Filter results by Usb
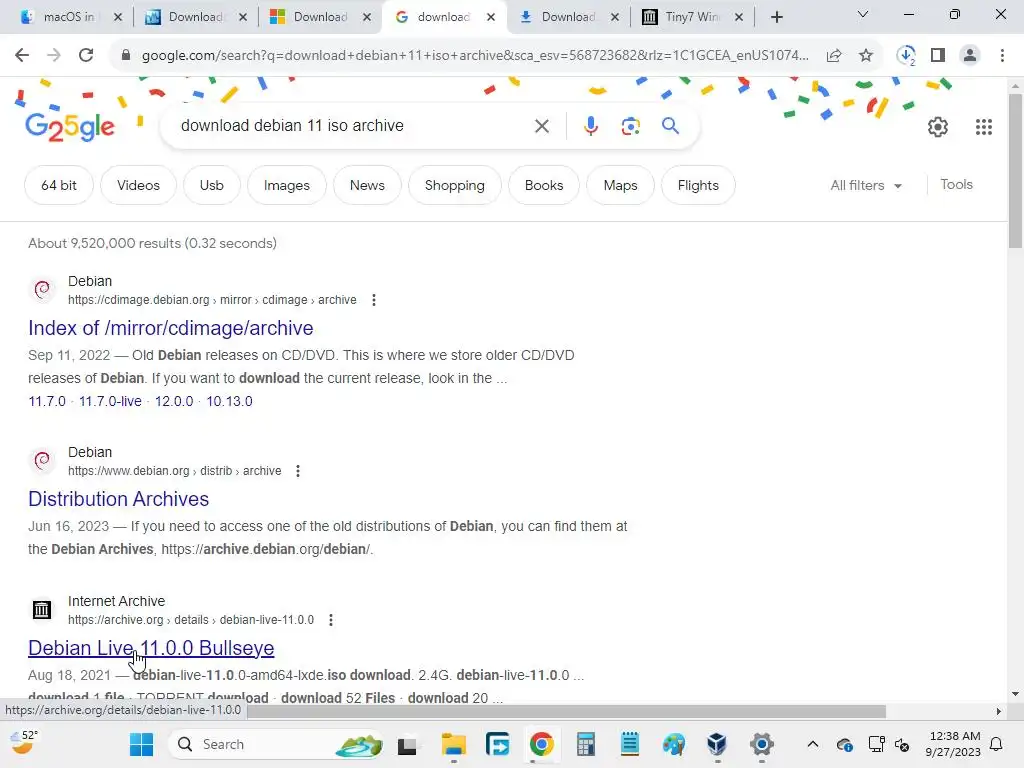Image resolution: width=1024 pixels, height=768 pixels. click(x=212, y=185)
